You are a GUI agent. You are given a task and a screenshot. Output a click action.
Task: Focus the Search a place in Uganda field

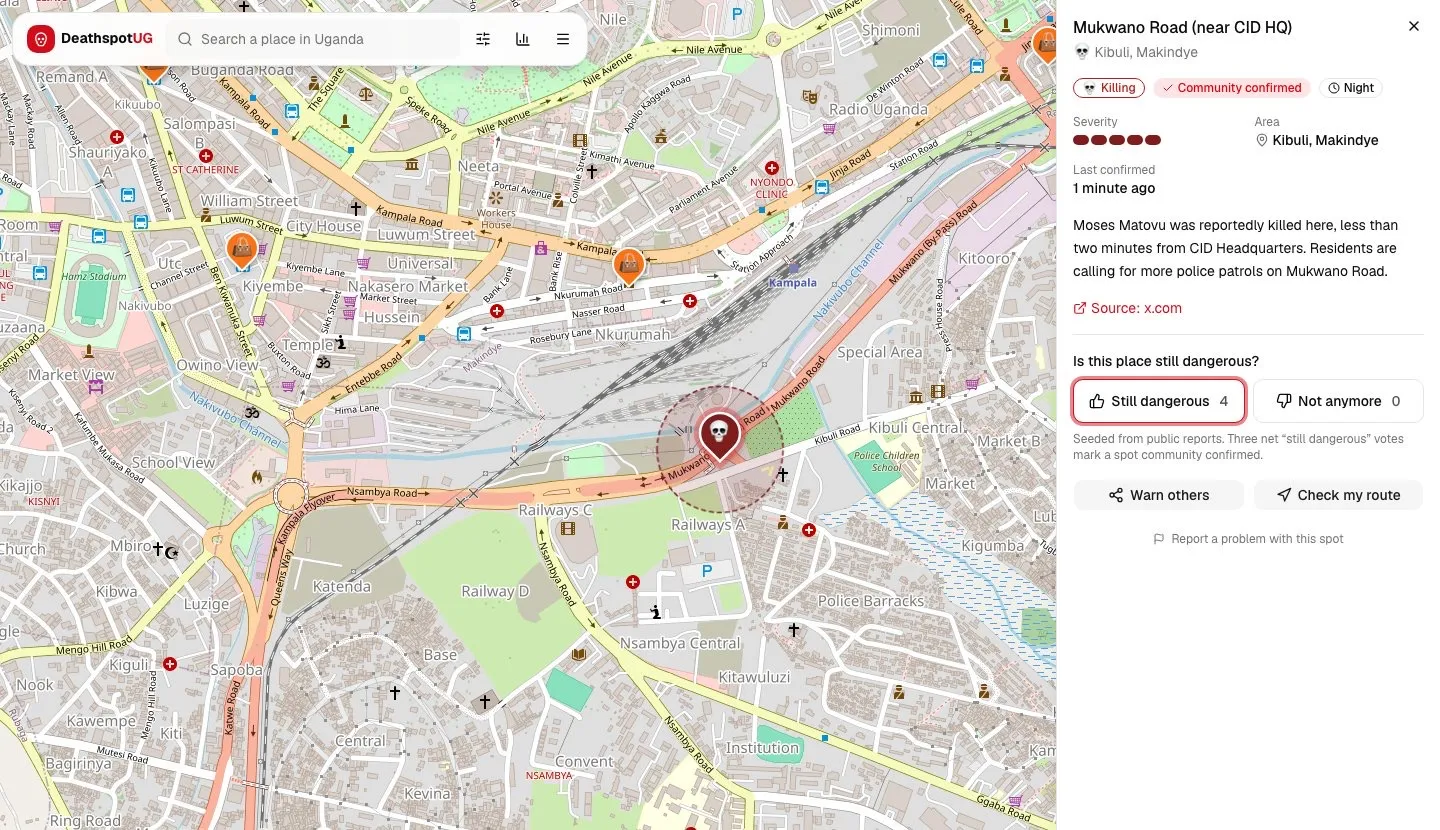click(x=314, y=39)
